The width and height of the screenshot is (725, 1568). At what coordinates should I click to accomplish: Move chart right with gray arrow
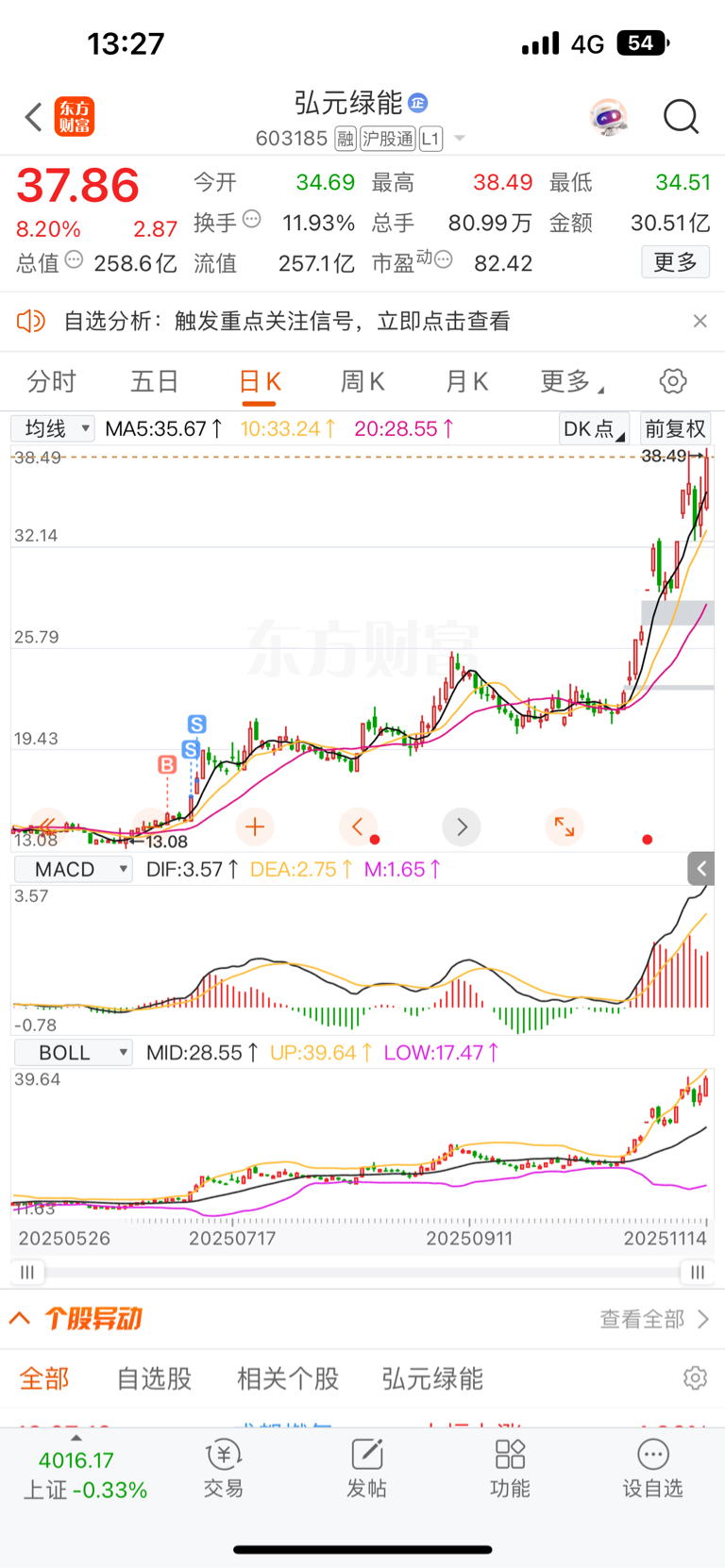462,827
